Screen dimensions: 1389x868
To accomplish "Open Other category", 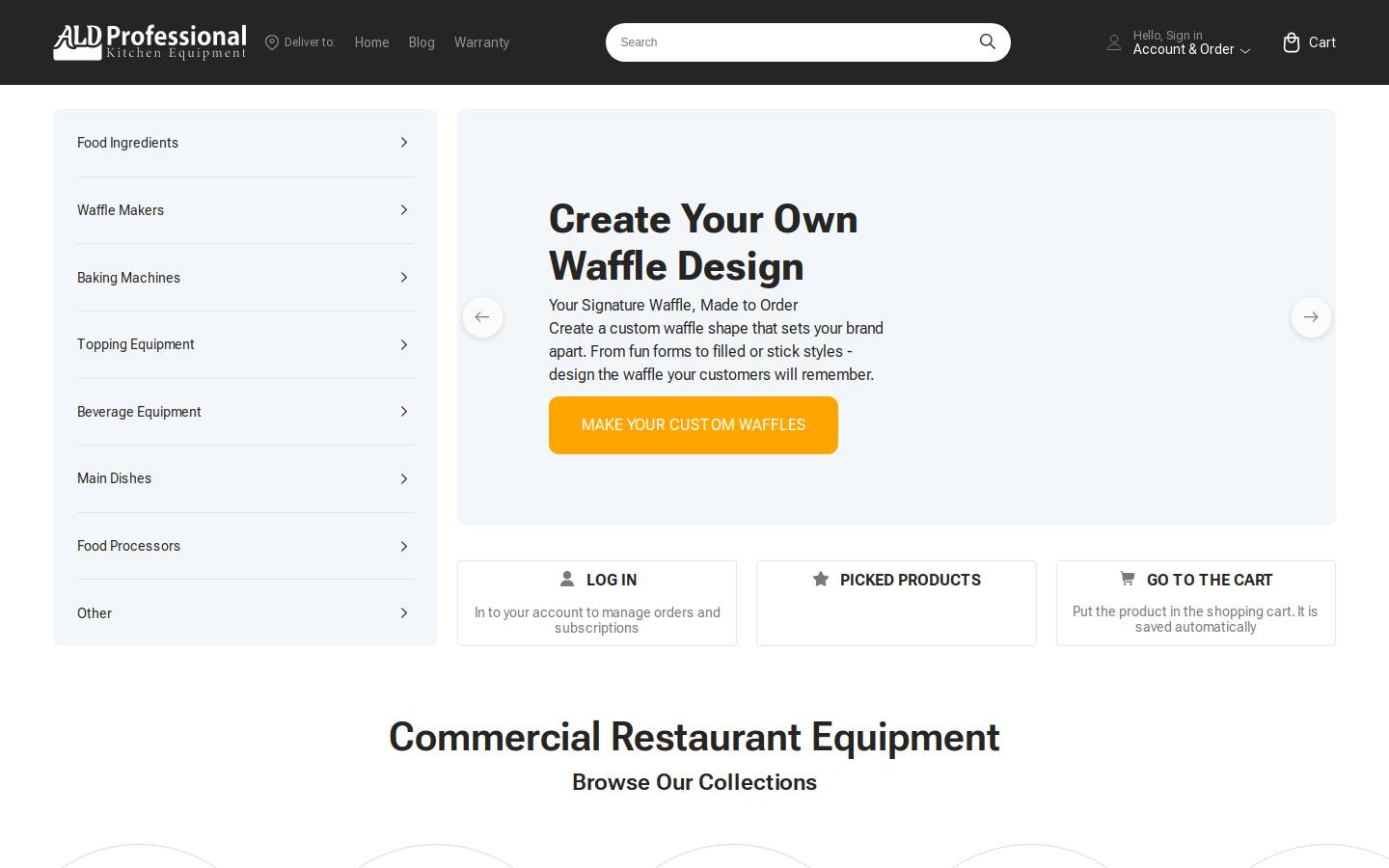I will (95, 613).
